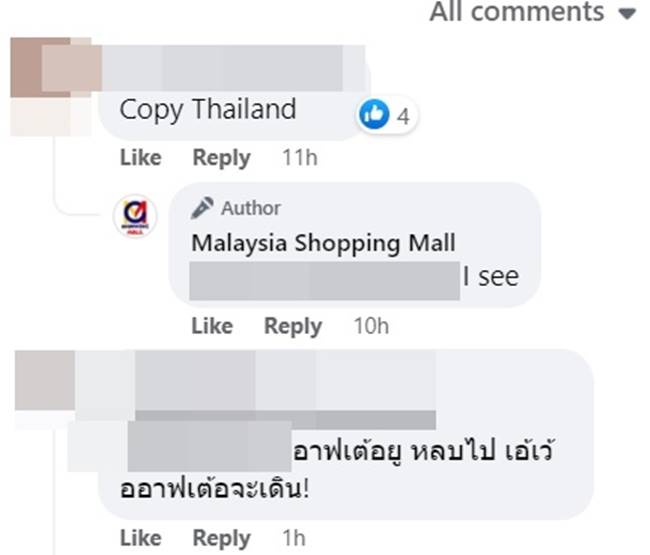Reply to the Copy Thailand comment
This screenshot has width=650, height=555.
[x=222, y=158]
